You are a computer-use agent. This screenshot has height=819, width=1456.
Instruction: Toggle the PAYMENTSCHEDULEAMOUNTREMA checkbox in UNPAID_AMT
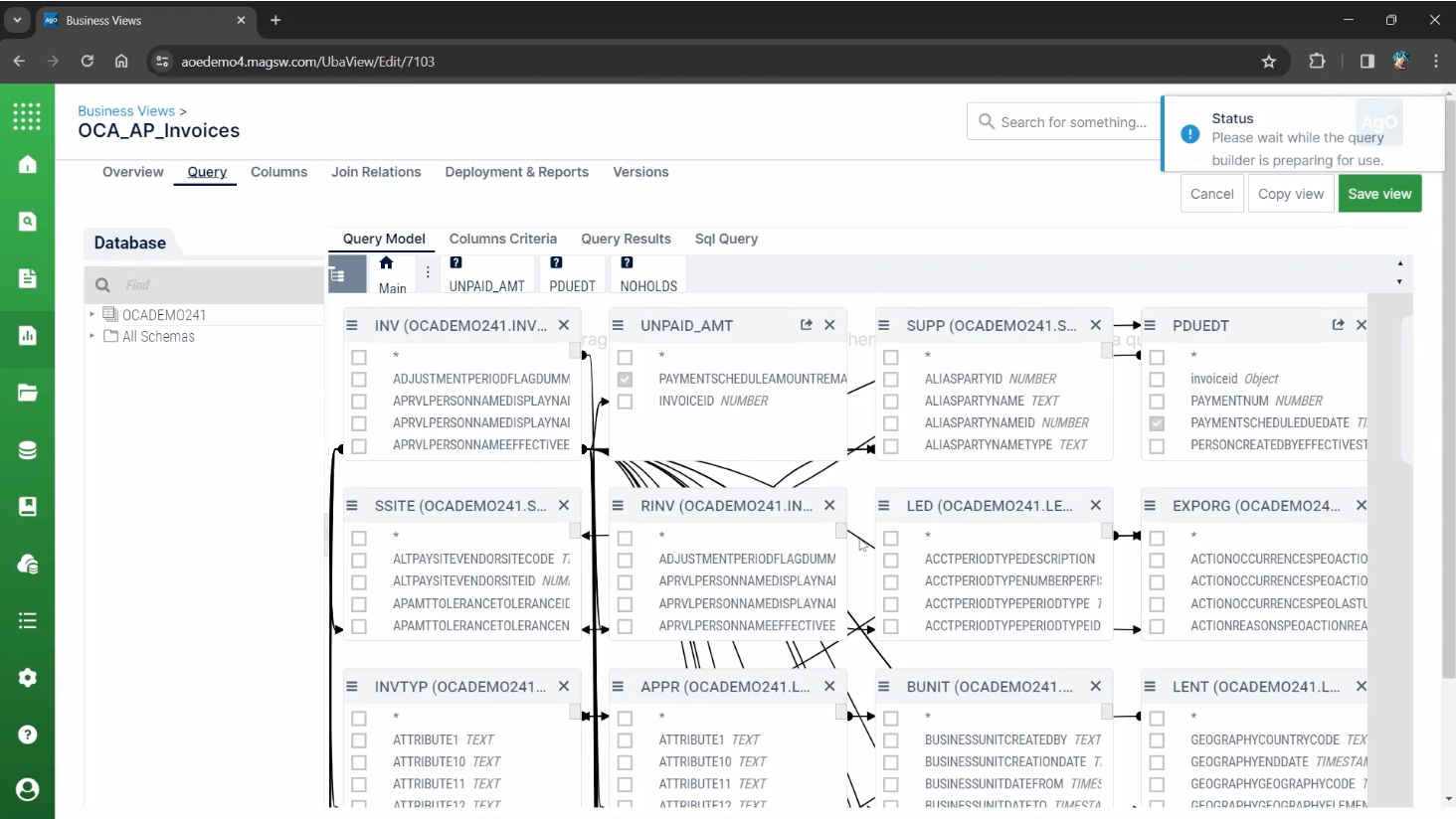click(625, 379)
